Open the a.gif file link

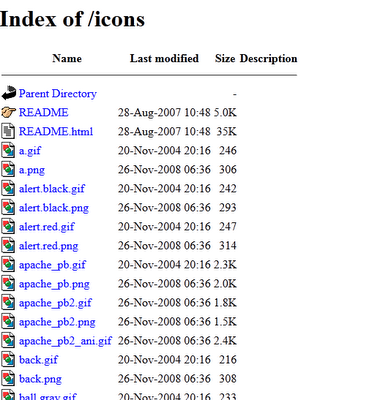point(30,151)
